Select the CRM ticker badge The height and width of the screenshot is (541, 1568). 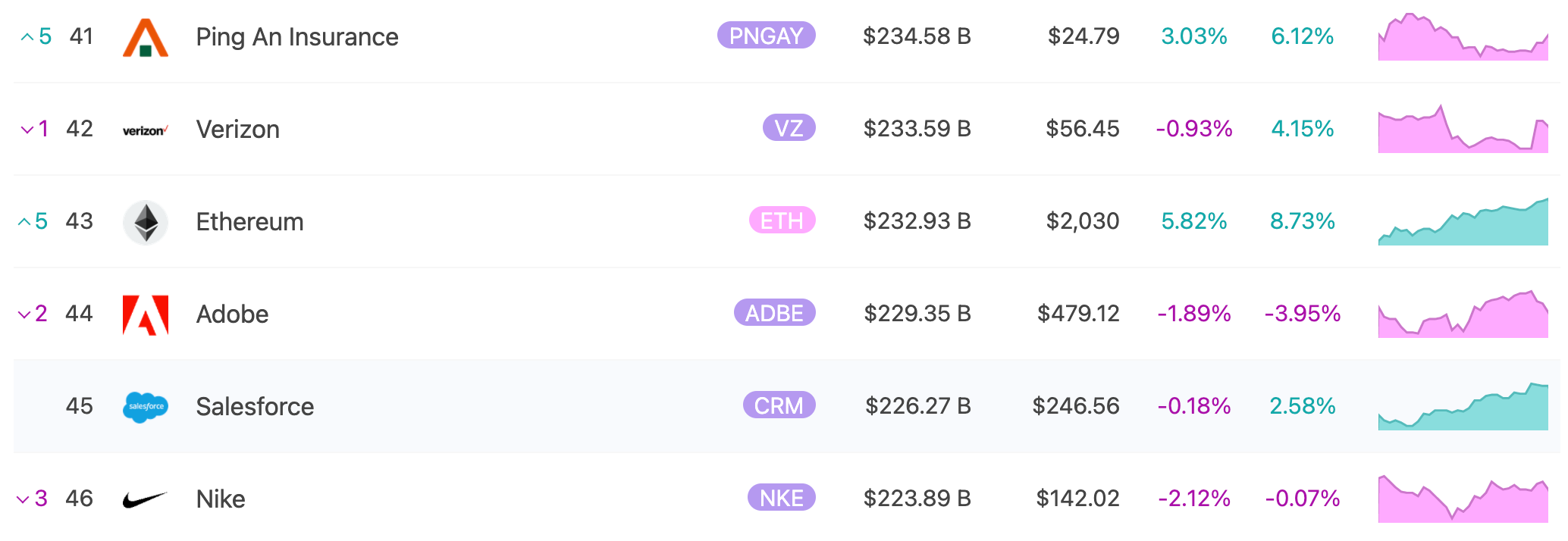click(779, 405)
